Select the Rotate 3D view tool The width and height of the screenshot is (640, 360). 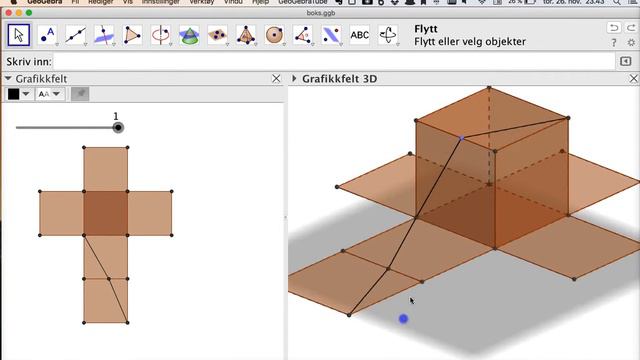click(x=388, y=35)
